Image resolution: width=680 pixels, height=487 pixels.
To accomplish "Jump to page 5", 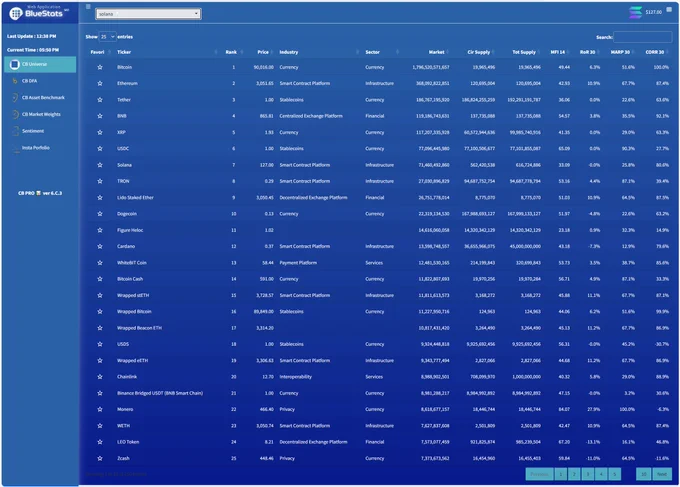I will (x=615, y=474).
